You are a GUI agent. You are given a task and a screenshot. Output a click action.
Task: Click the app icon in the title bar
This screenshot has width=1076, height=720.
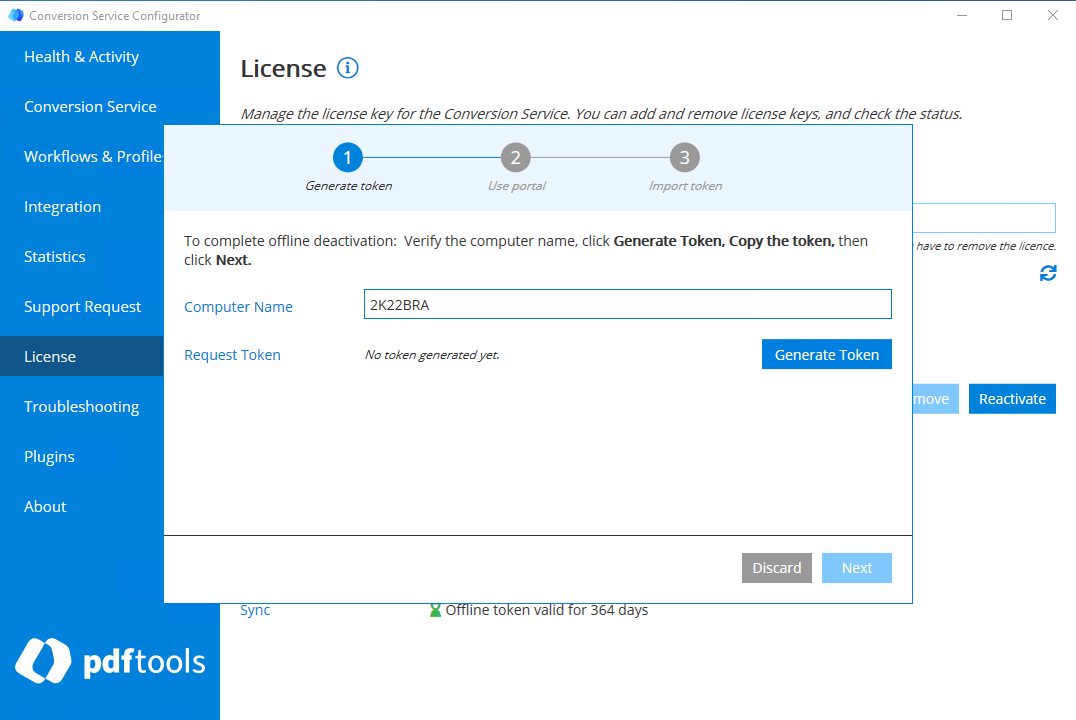14,15
